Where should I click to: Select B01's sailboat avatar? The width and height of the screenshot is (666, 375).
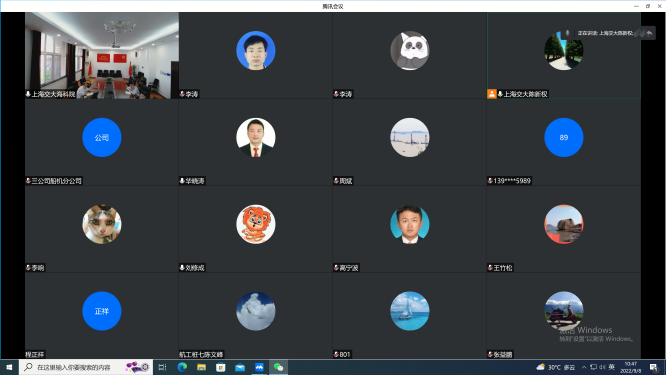[x=410, y=311]
